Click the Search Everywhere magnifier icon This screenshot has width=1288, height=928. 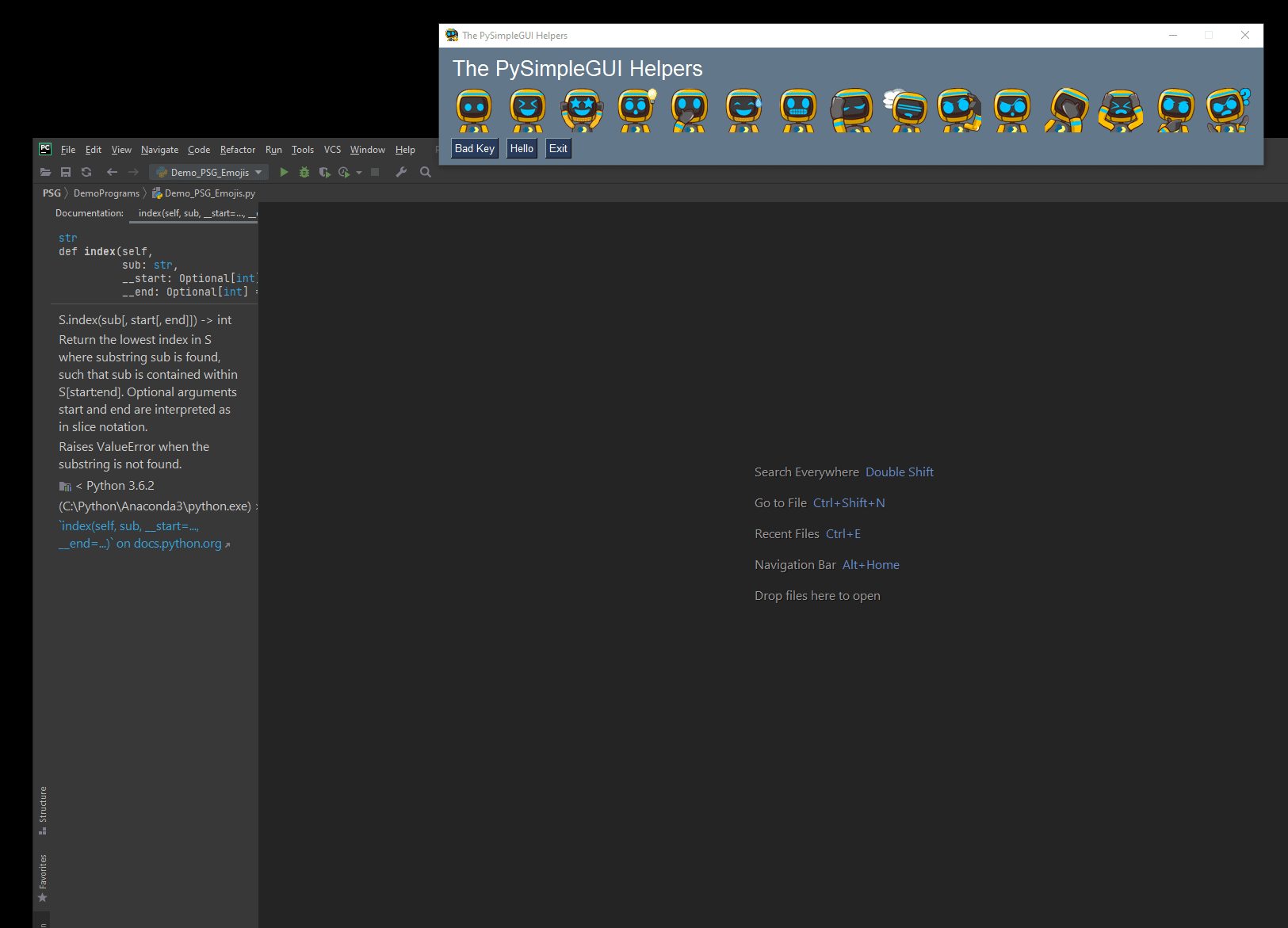[x=426, y=172]
